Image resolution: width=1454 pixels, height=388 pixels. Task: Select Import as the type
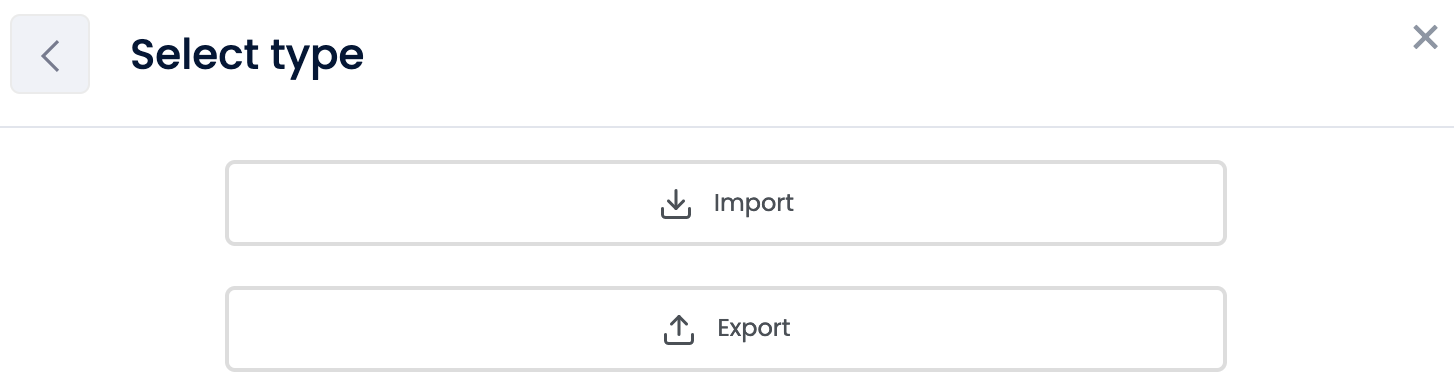pos(726,203)
